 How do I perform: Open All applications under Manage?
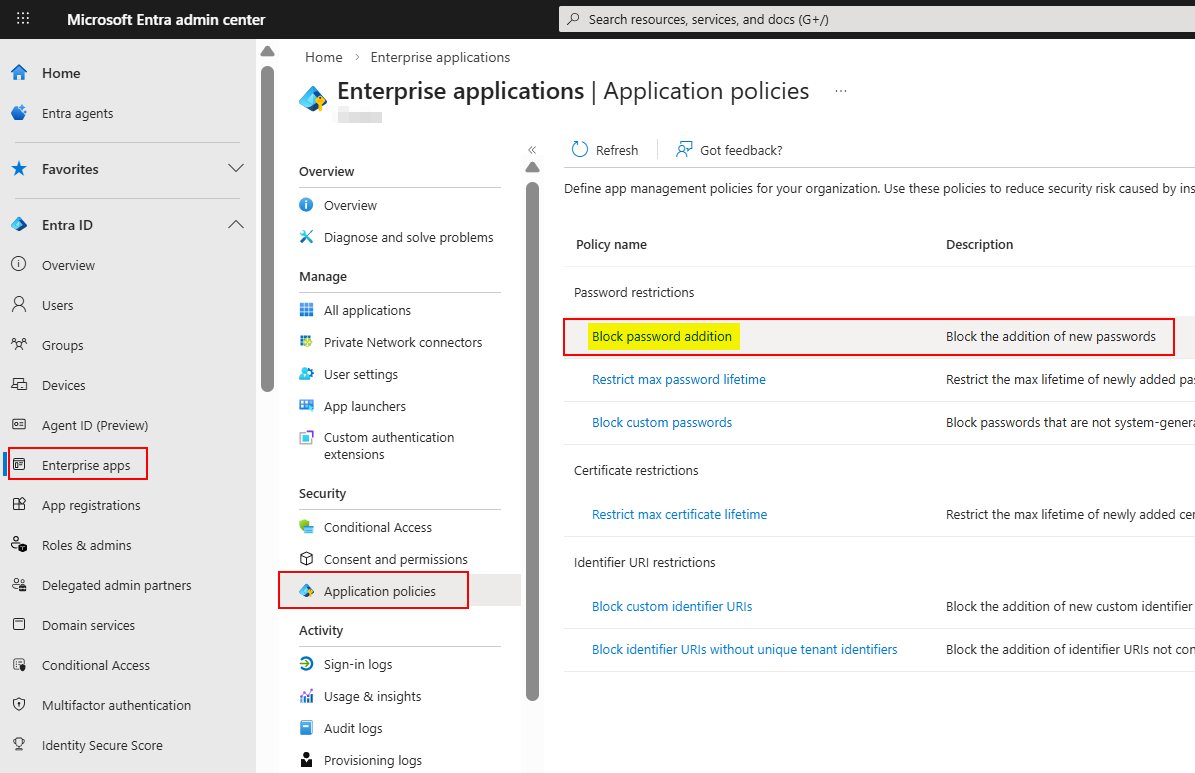pos(367,310)
